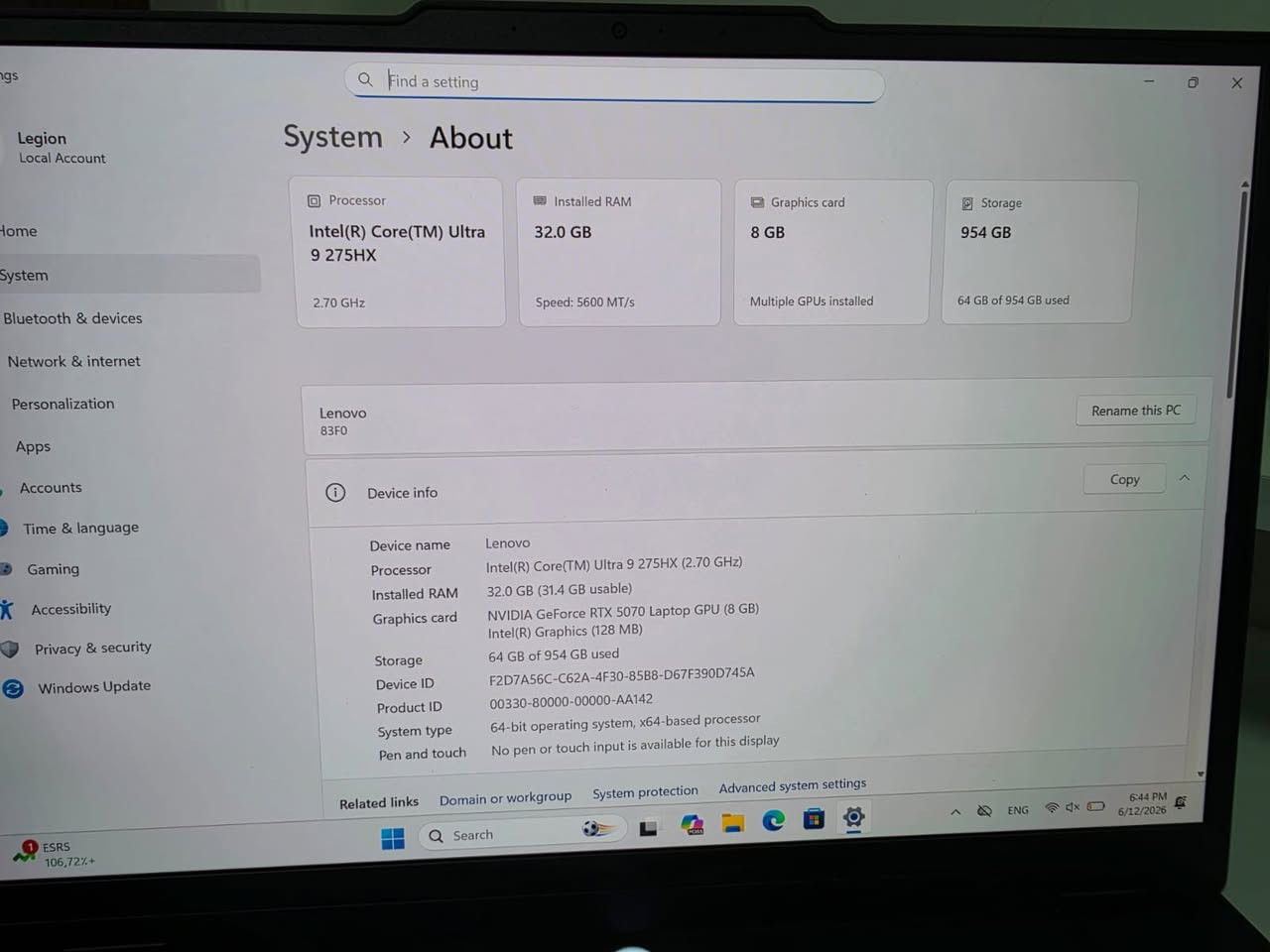Open Time & language settings
The width and height of the screenshot is (1270, 952).
(80, 529)
